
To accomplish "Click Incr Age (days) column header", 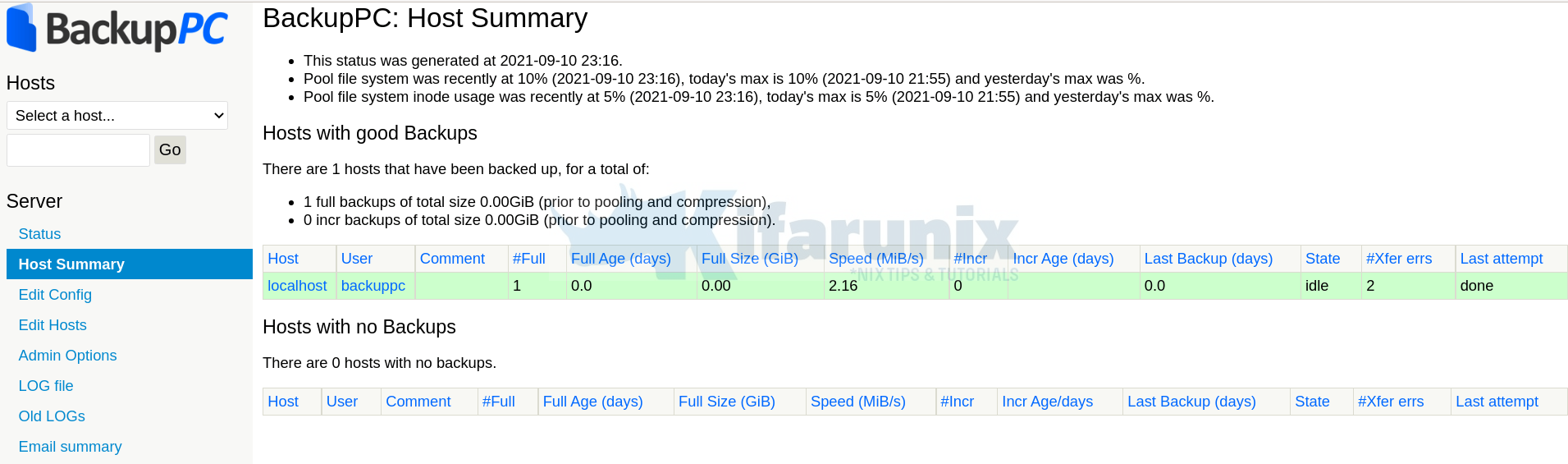I will click(1063, 259).
